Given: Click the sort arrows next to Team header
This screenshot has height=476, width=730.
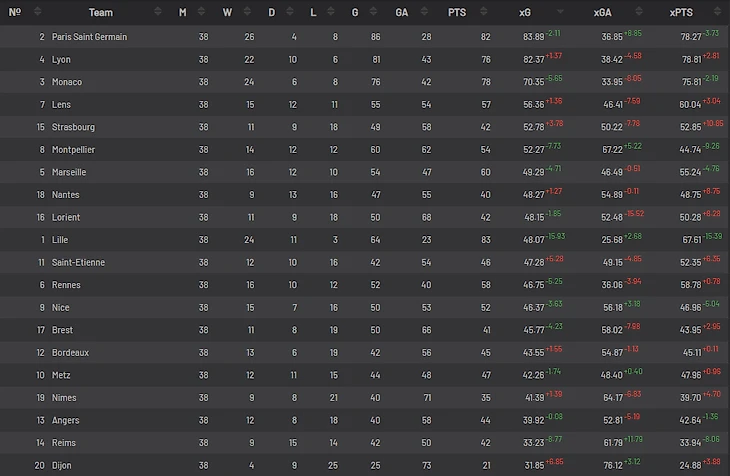Looking at the screenshot, I should click(161, 12).
